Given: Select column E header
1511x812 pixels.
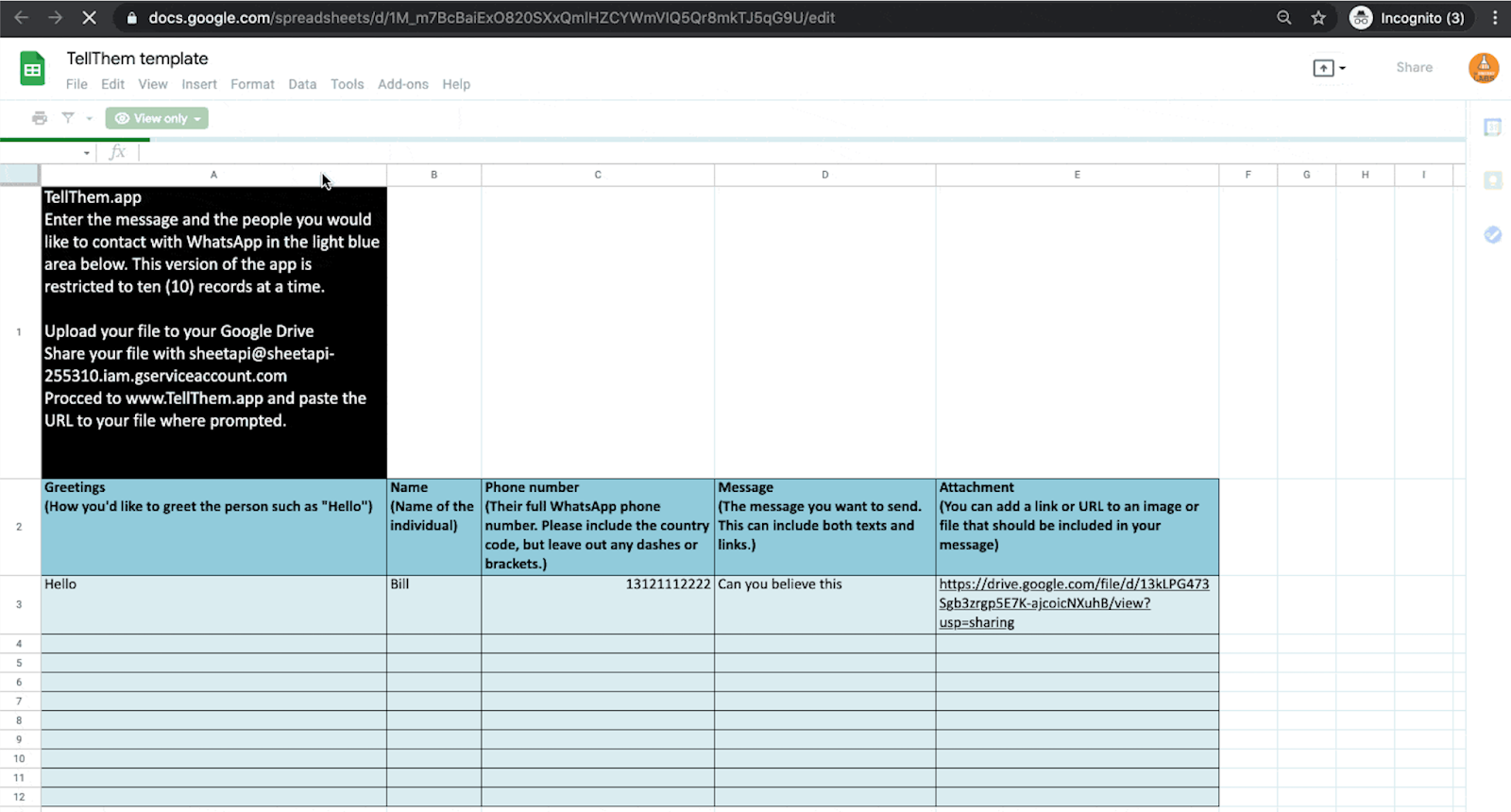Looking at the screenshot, I should pos(1078,175).
